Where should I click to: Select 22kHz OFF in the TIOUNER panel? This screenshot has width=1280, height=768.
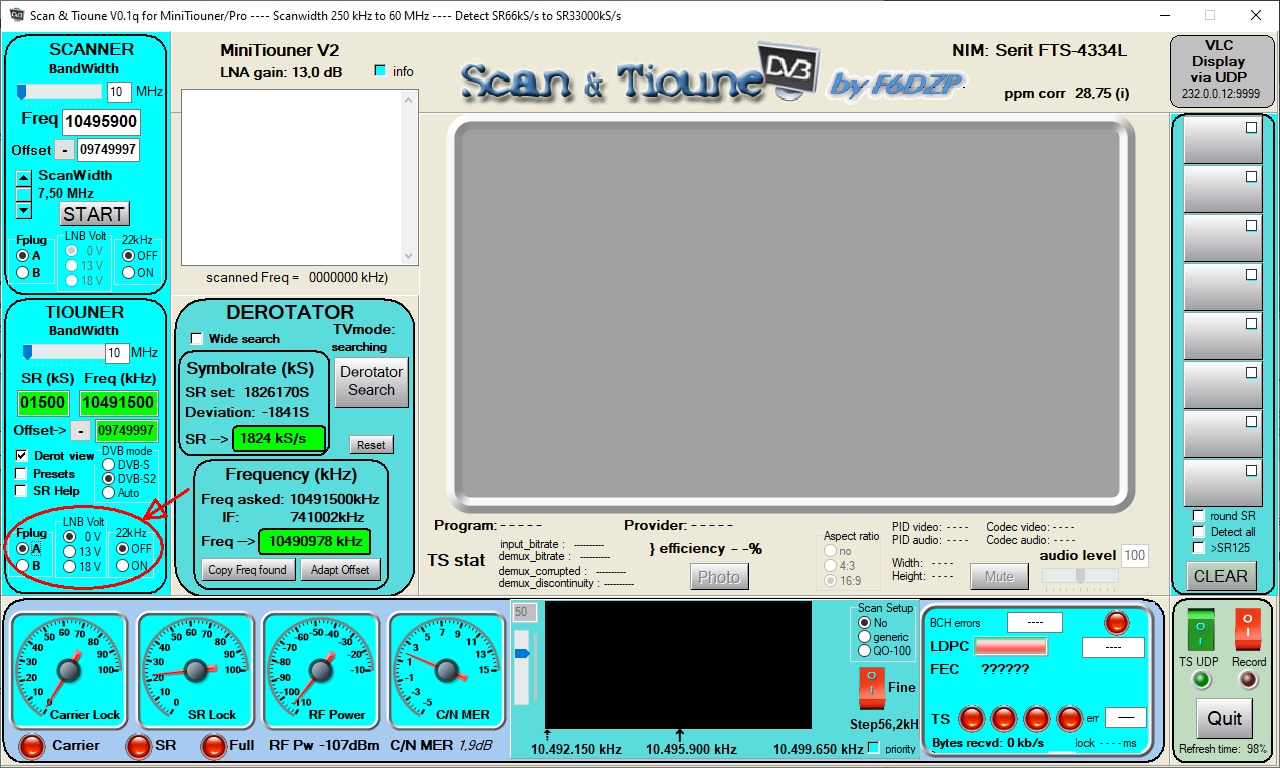point(123,548)
